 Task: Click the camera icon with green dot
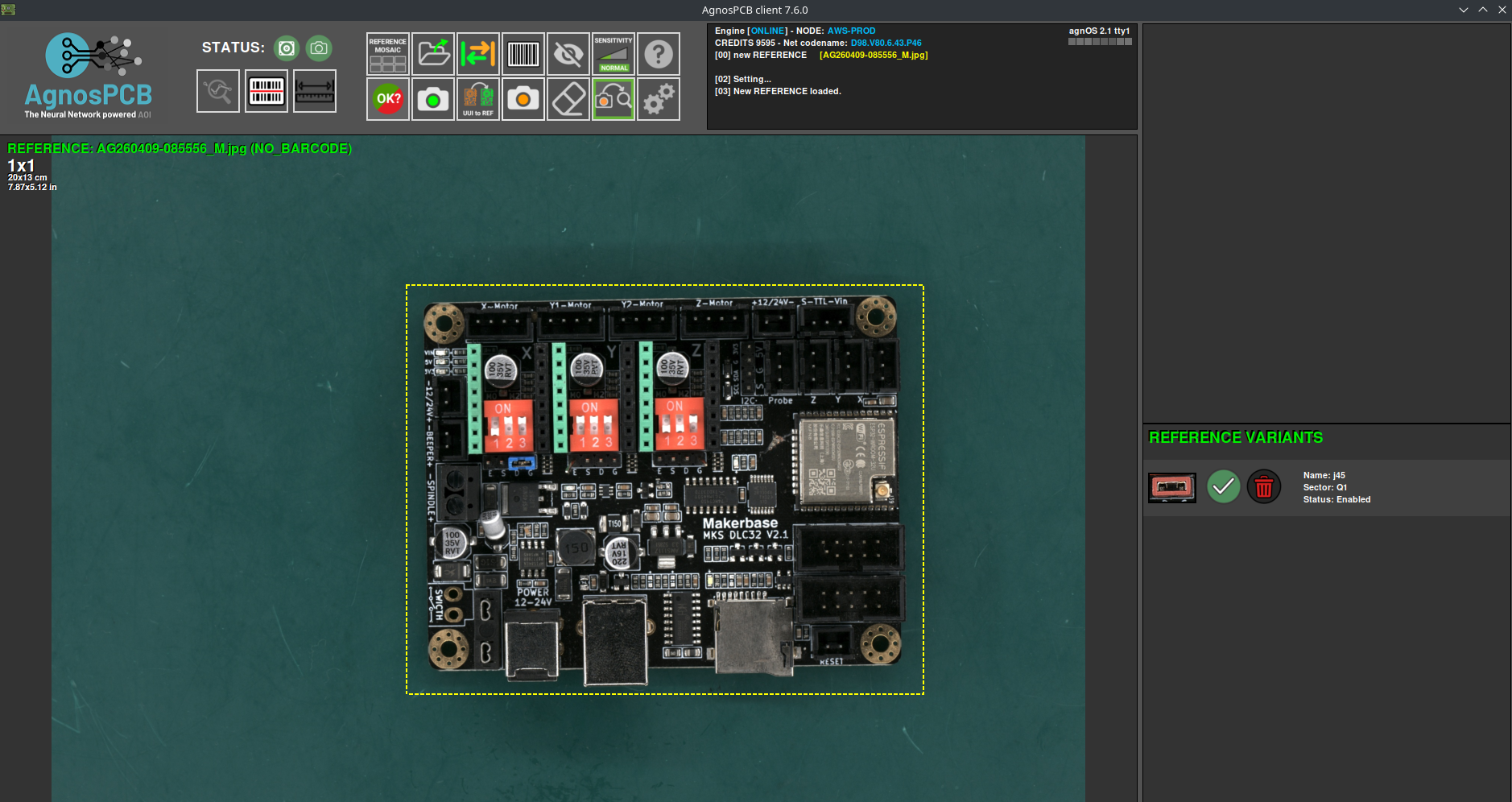(x=433, y=99)
